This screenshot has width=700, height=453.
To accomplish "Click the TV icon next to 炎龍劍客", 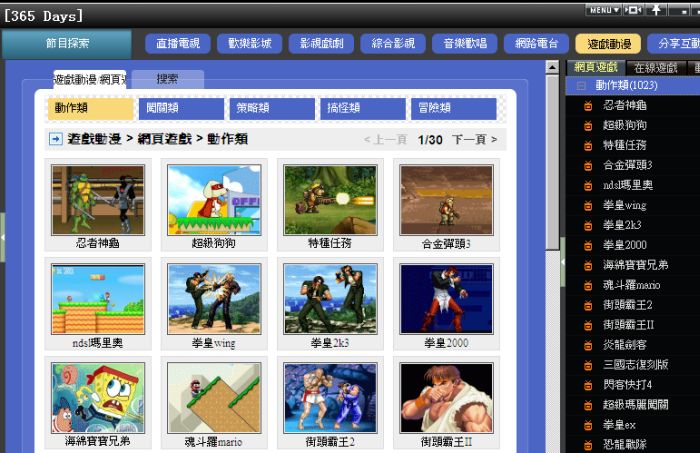I will point(588,345).
